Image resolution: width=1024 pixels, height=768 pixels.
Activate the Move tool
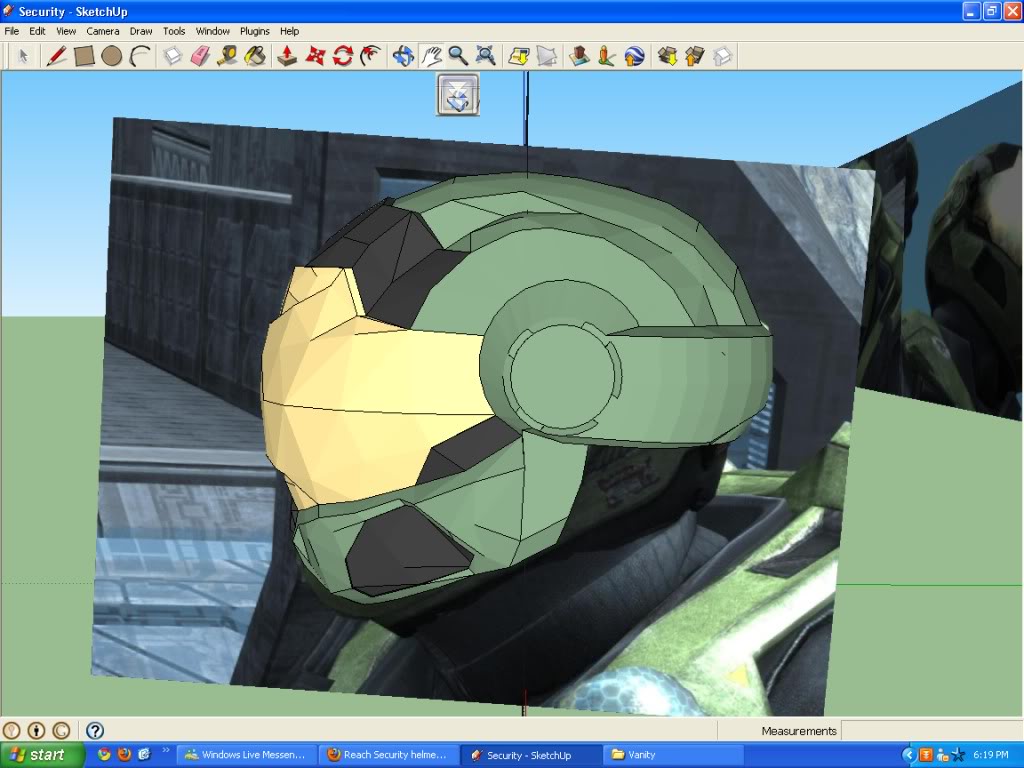315,56
